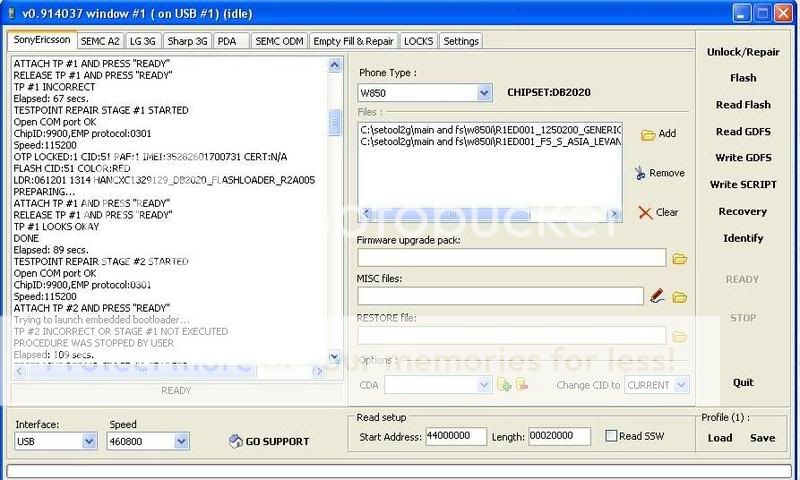
Task: Enable the Read SSW checkbox
Action: (612, 436)
